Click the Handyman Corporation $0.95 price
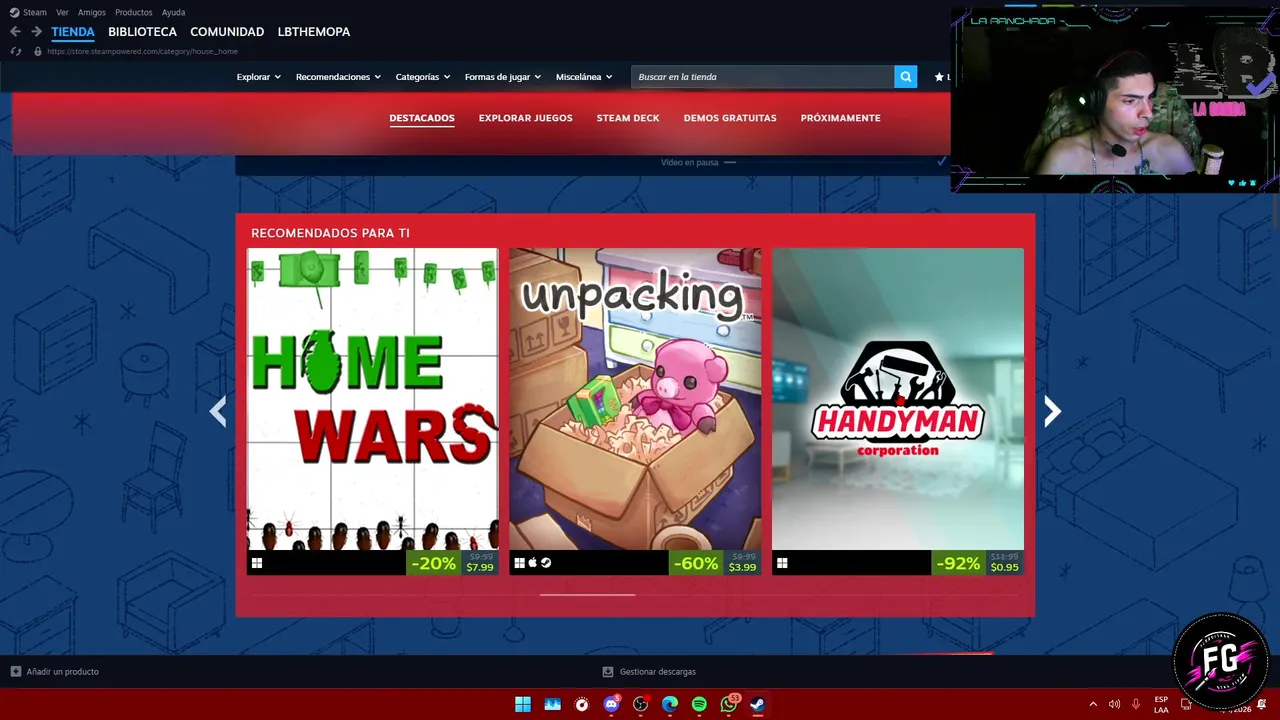 (1005, 567)
